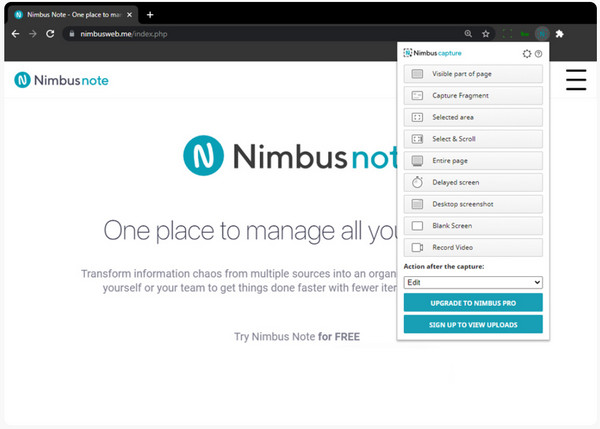600x429 pixels.
Task: Open the Nimbus Capture help icon
Action: click(x=538, y=54)
